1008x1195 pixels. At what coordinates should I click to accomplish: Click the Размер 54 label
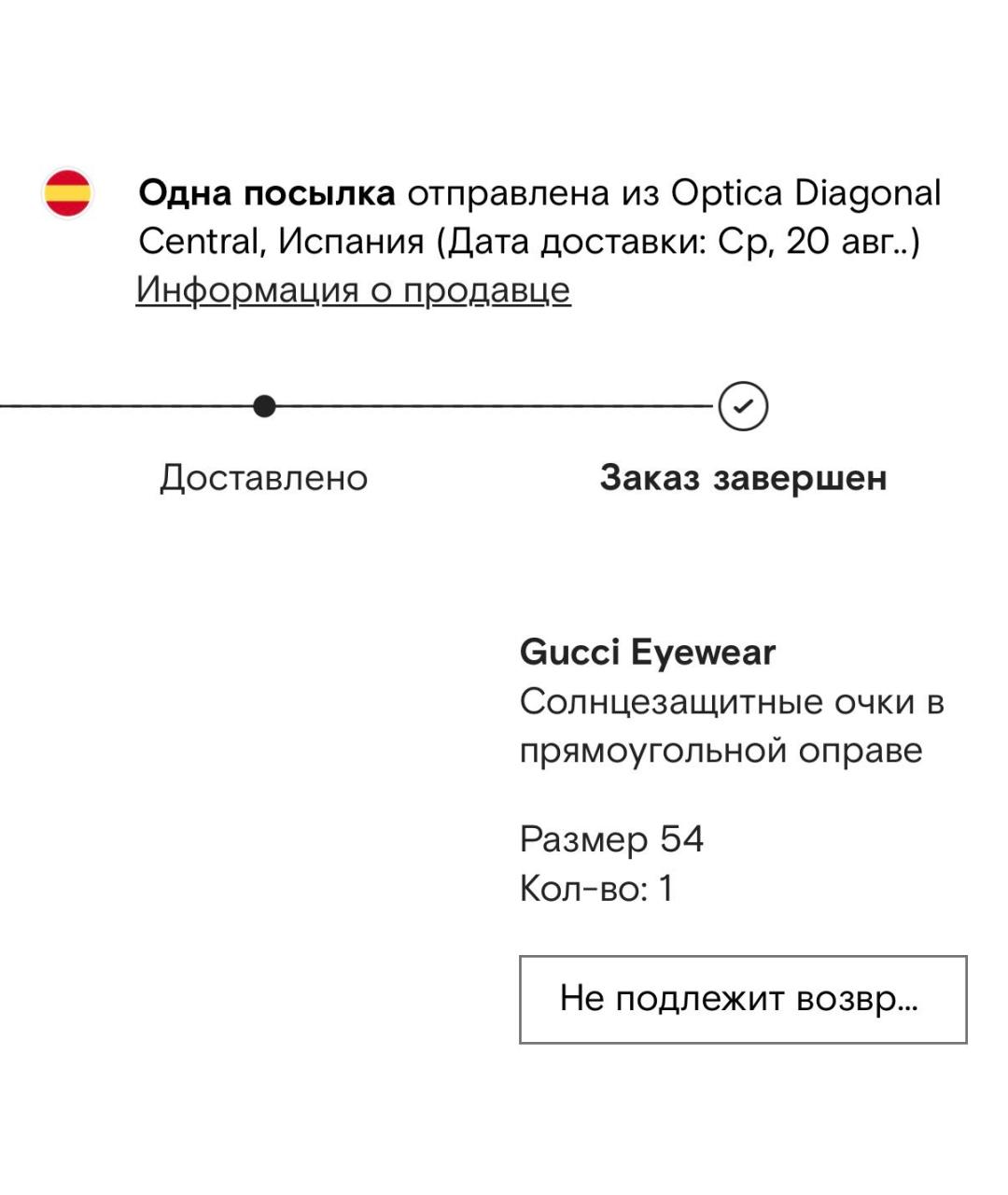tap(611, 838)
